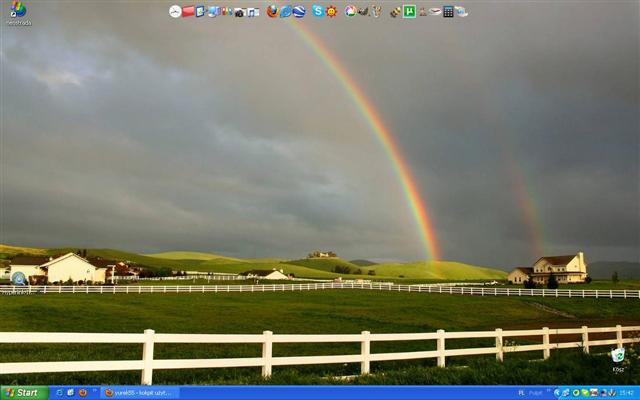Click the uTorrent green icon in dock
Screen dimensions: 640x400
point(409,11)
